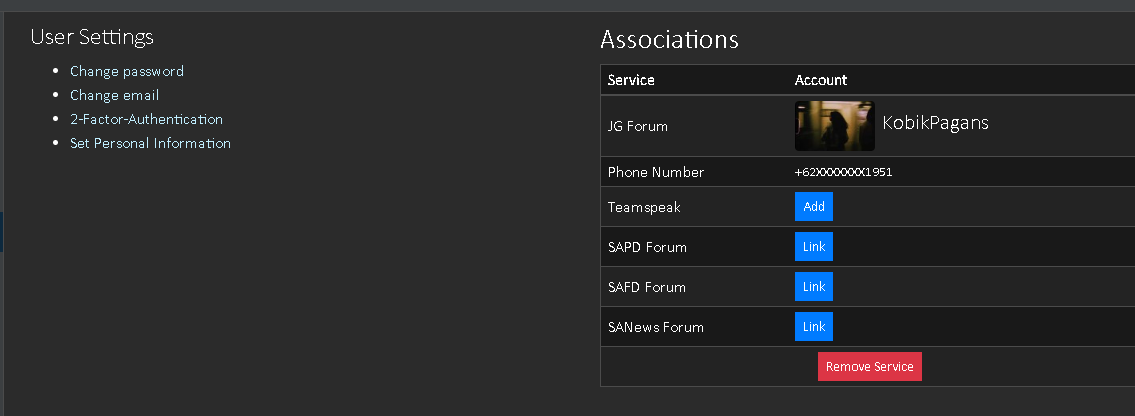Click the red Remove Service button
Viewport: 1135px width, 416px height.
(x=869, y=366)
